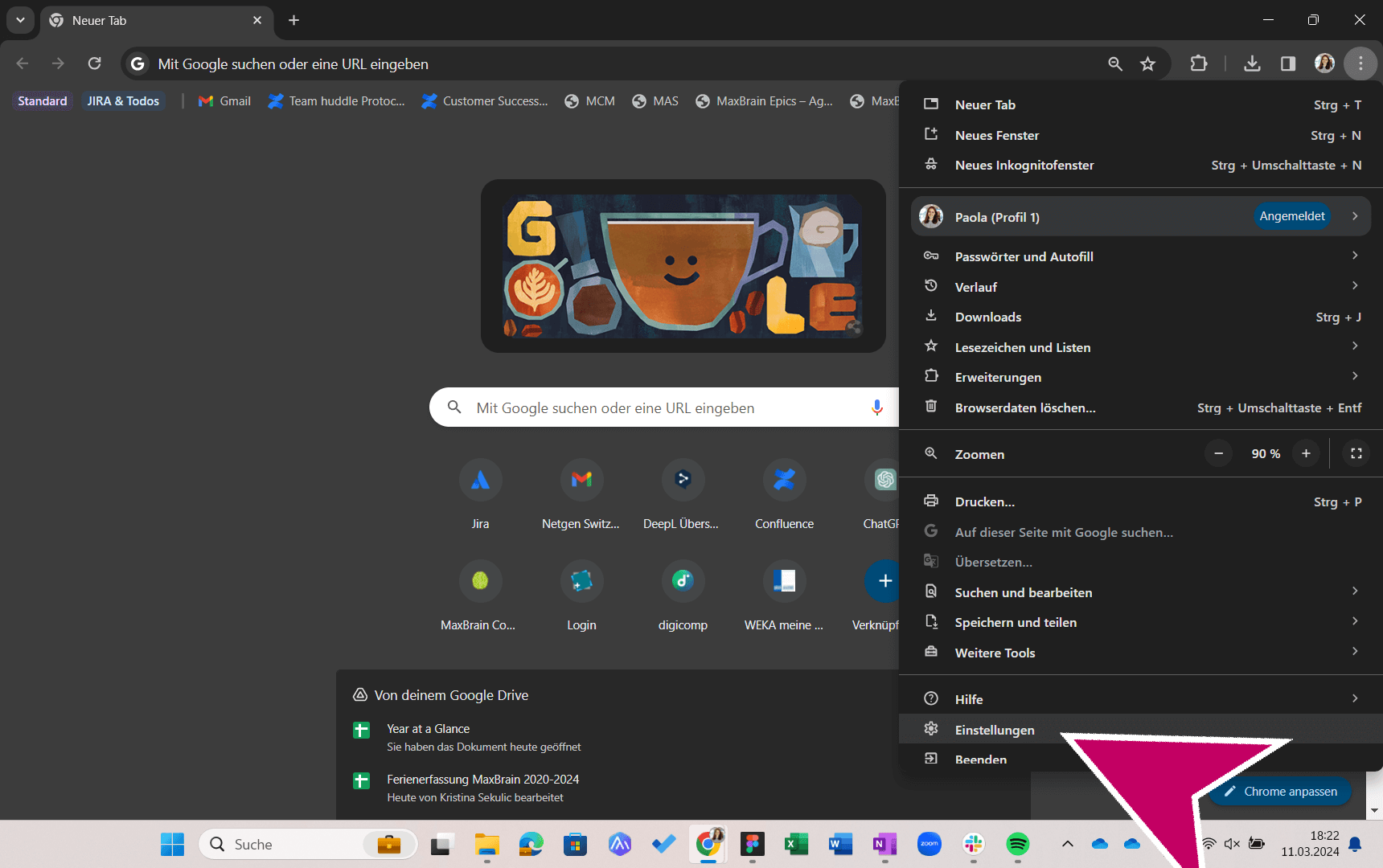
Task: Open Excel from the taskbar
Action: [x=796, y=844]
